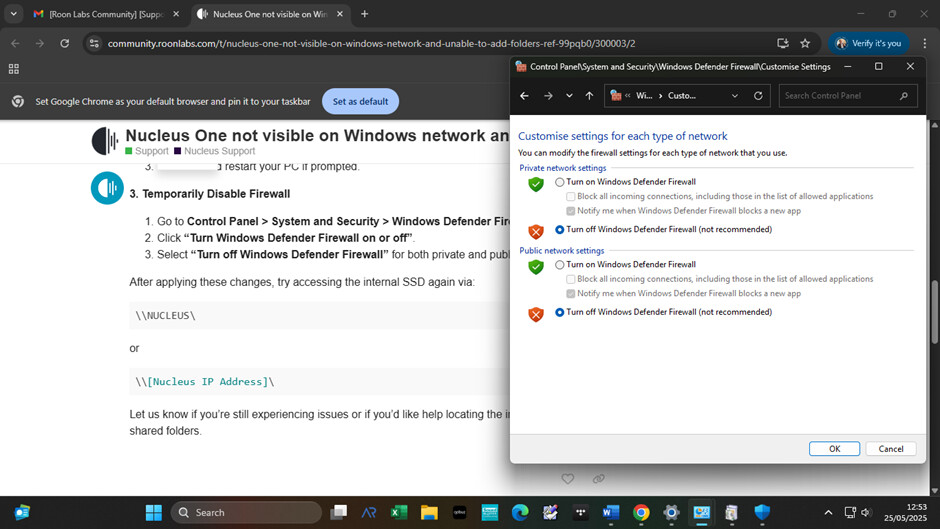The height and width of the screenshot is (529, 940).
Task: Refresh the Control Panel address bar
Action: point(758,96)
